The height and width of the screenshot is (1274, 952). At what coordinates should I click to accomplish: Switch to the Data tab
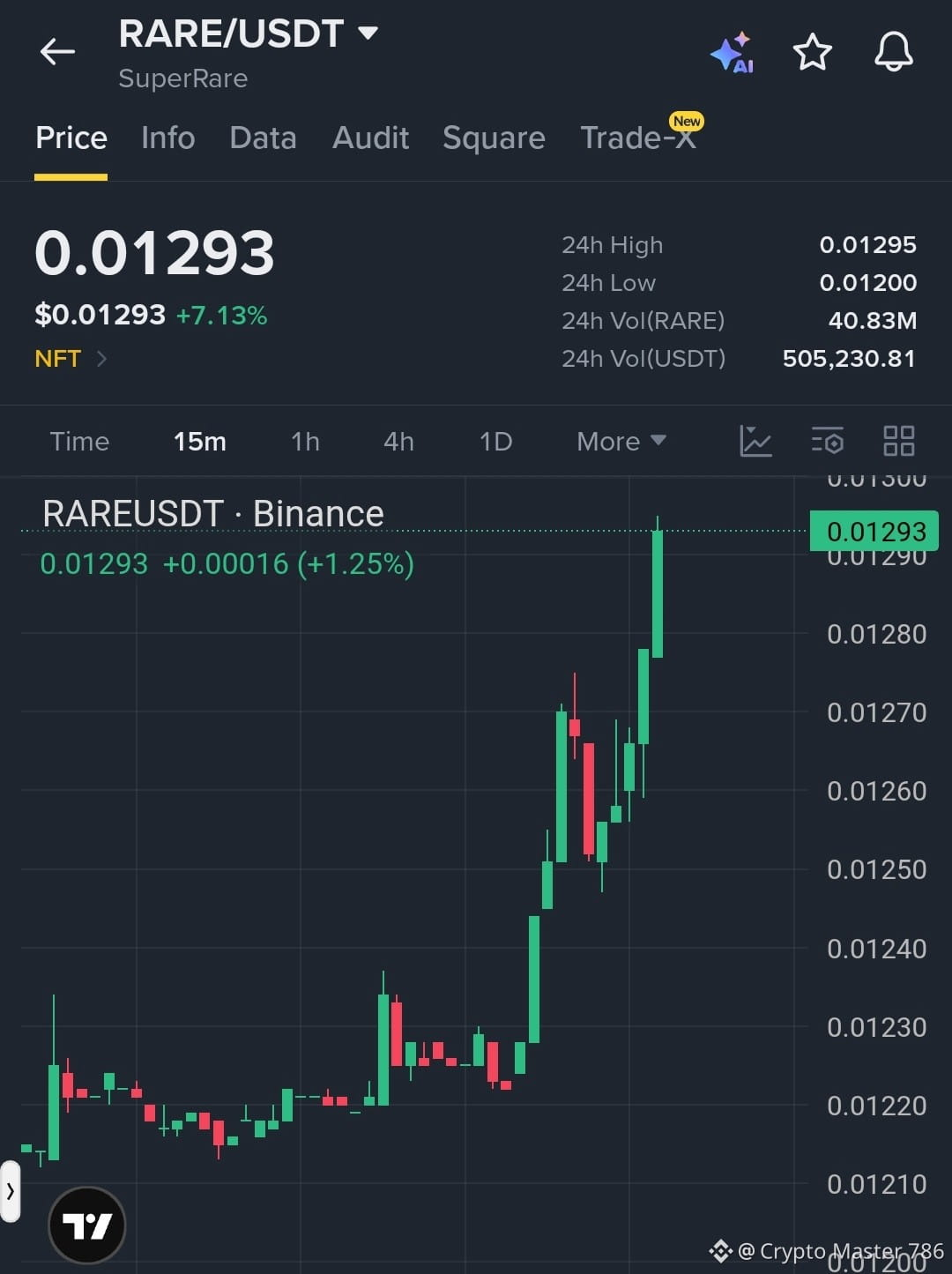pos(263,138)
